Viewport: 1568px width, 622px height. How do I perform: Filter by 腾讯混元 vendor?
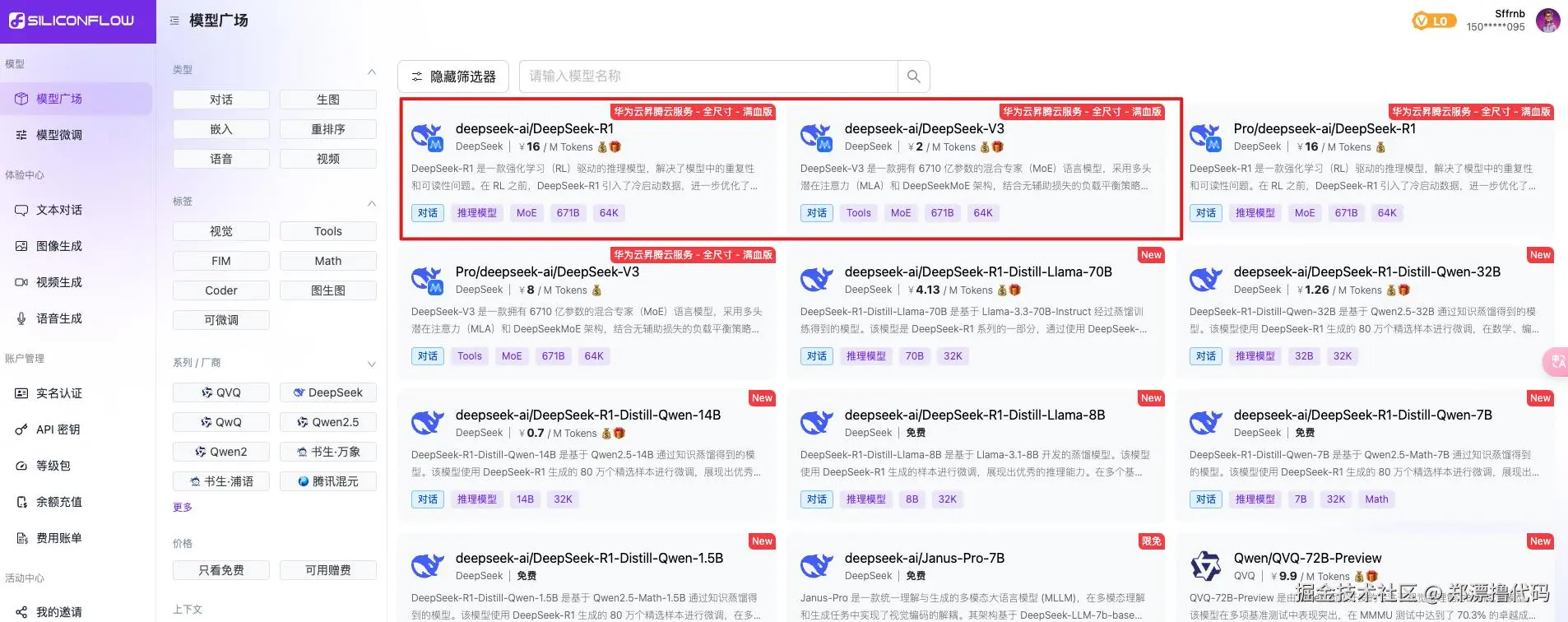pos(328,481)
